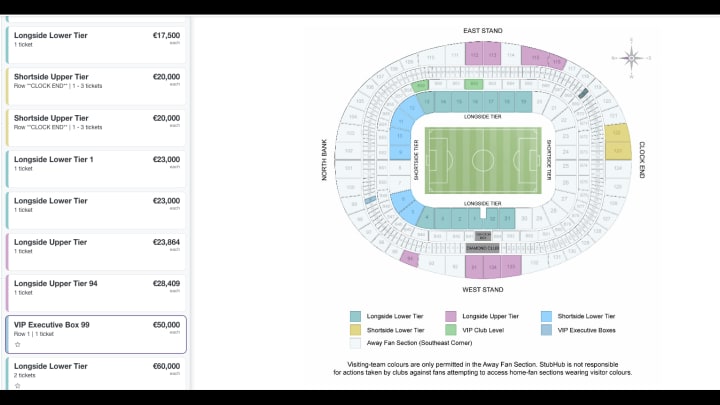Select pink section 94 on the stadium map
Screen dimensions: 720x405
(410, 259)
